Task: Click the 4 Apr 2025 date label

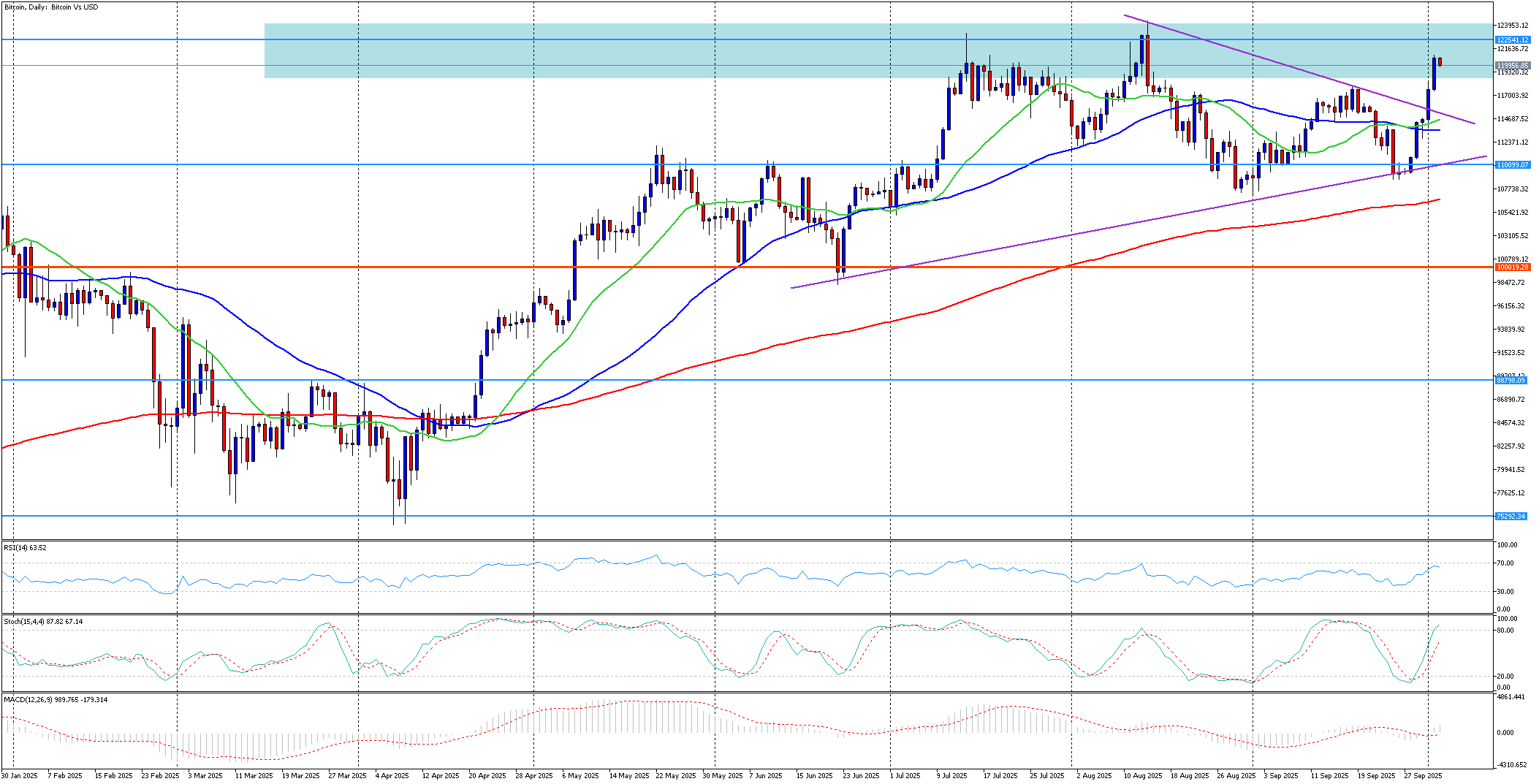Action: pyautogui.click(x=392, y=776)
